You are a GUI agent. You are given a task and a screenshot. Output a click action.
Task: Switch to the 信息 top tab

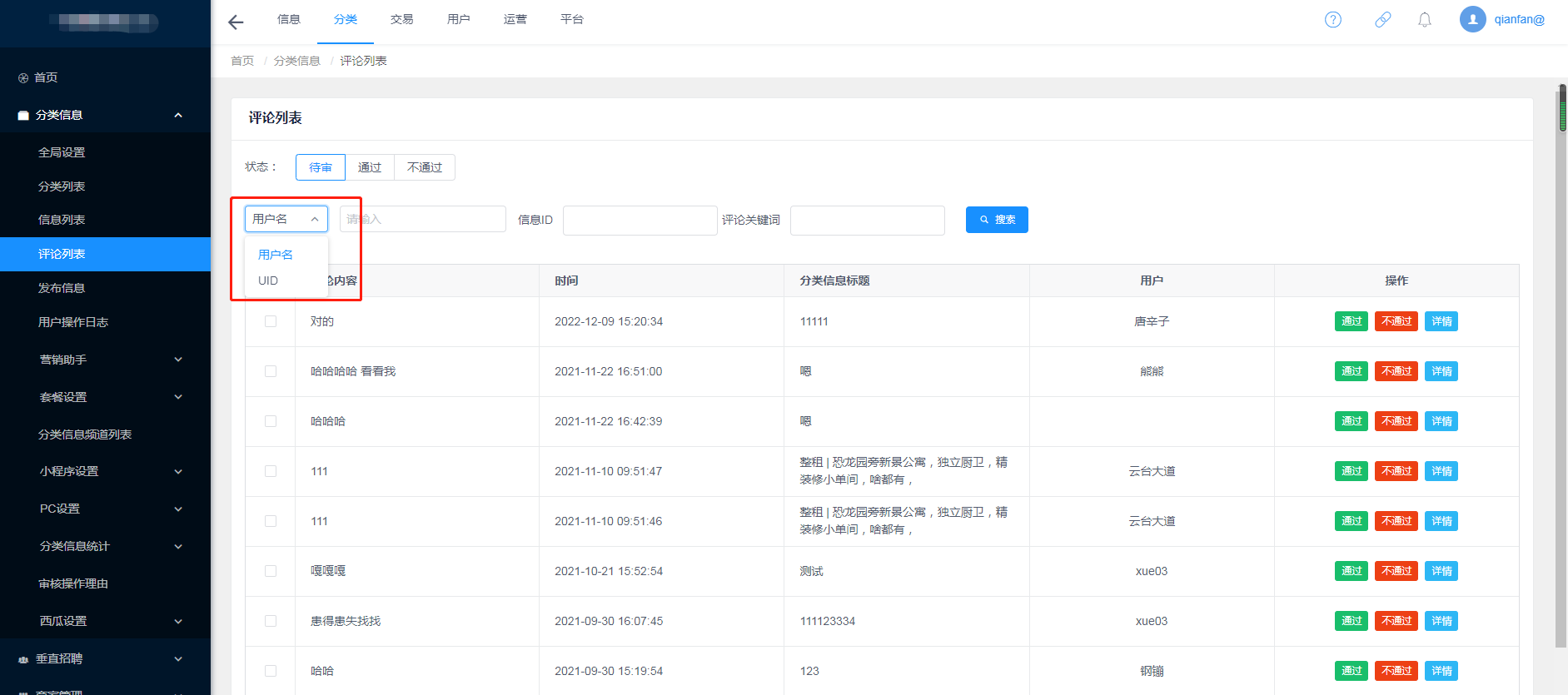click(x=289, y=19)
